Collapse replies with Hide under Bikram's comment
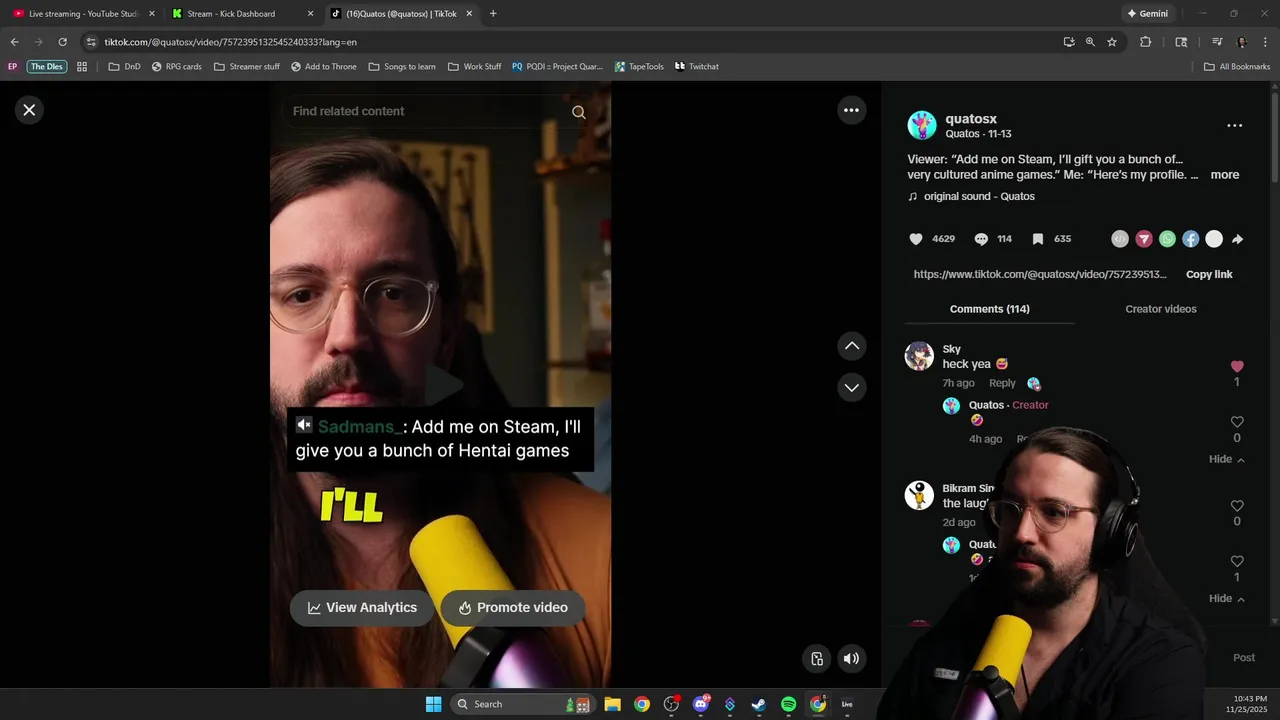Image resolution: width=1280 pixels, height=720 pixels. tap(1226, 598)
